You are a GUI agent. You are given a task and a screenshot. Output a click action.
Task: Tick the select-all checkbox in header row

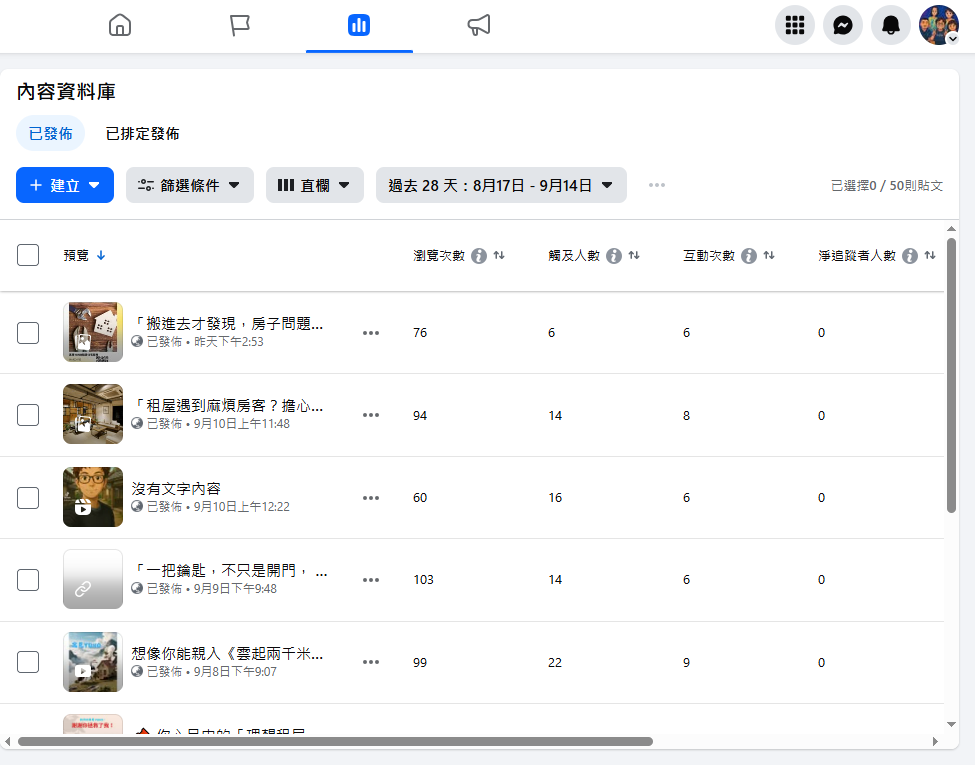tap(28, 255)
